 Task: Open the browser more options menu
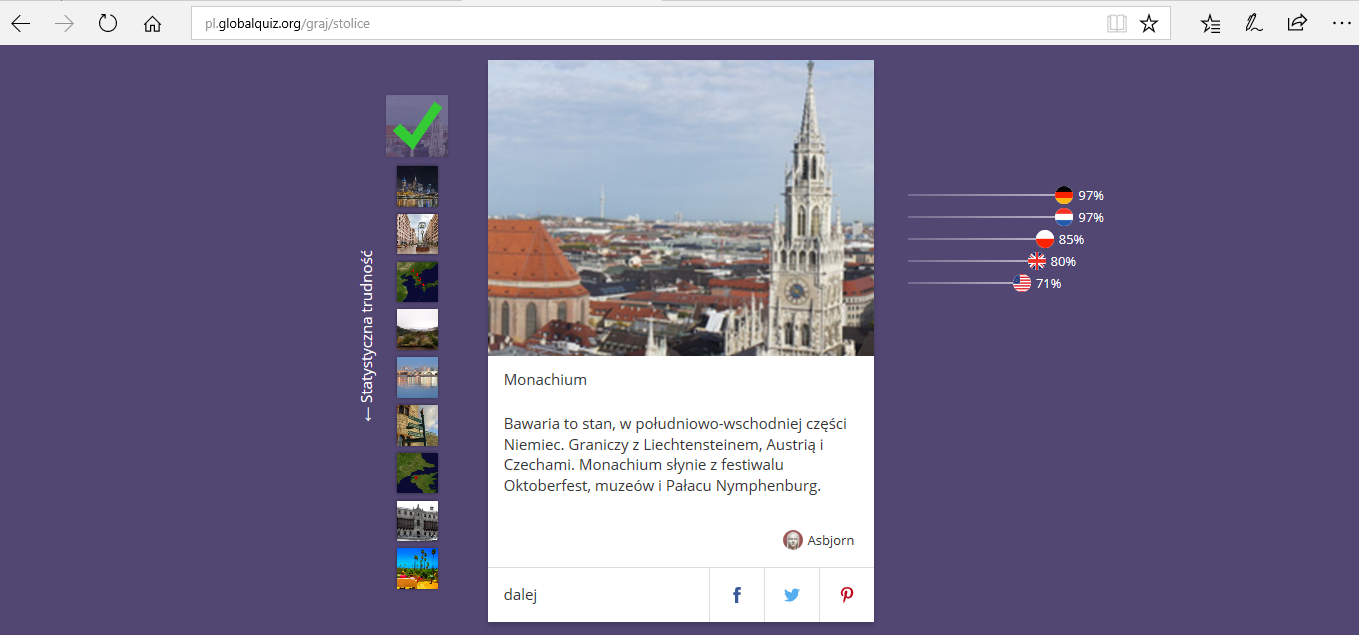[1340, 23]
